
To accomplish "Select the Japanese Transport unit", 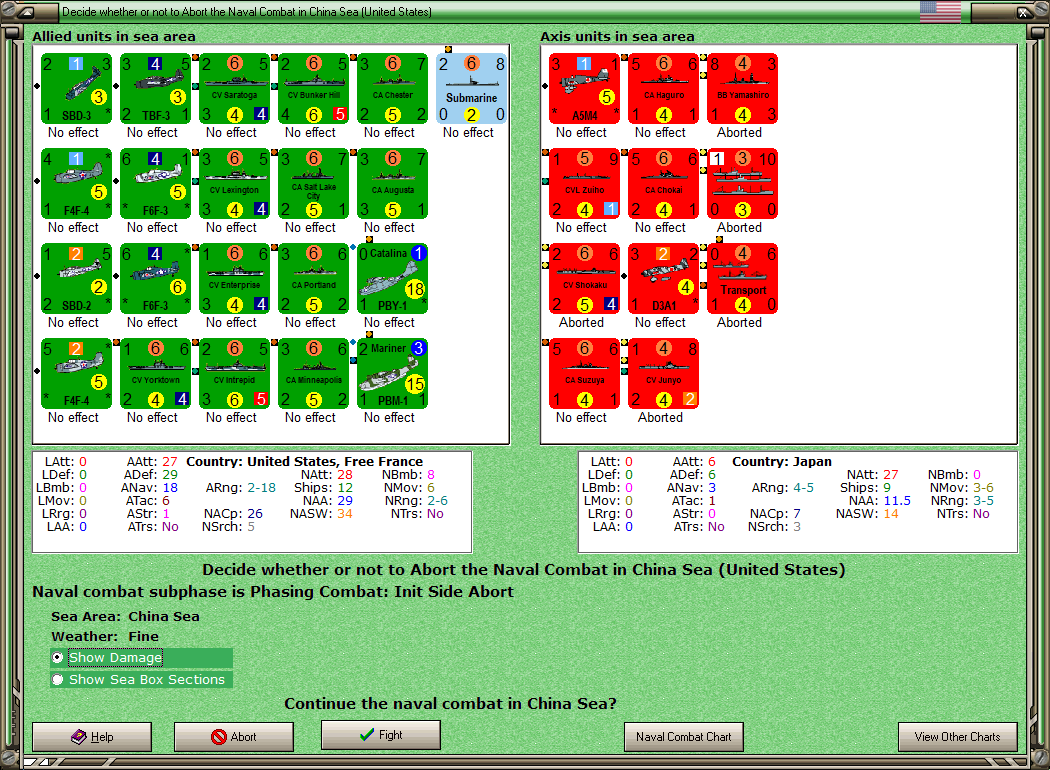I will coord(743,279).
